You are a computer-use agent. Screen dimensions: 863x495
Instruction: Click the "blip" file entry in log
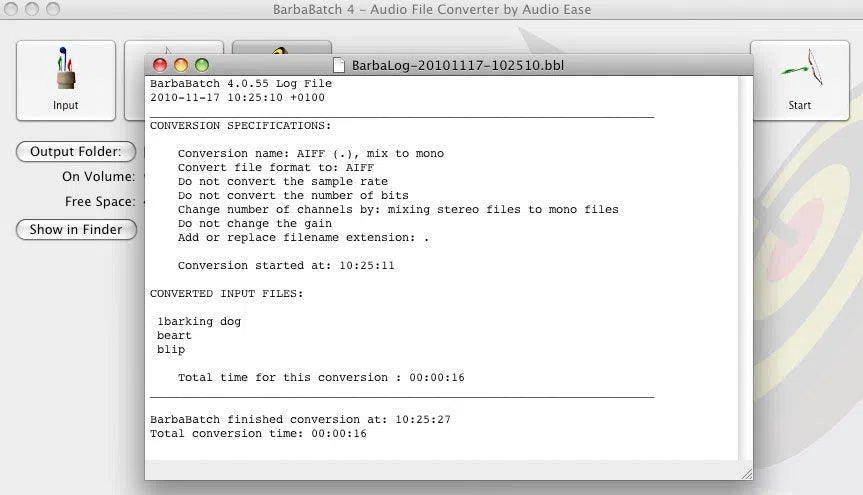[x=171, y=349]
